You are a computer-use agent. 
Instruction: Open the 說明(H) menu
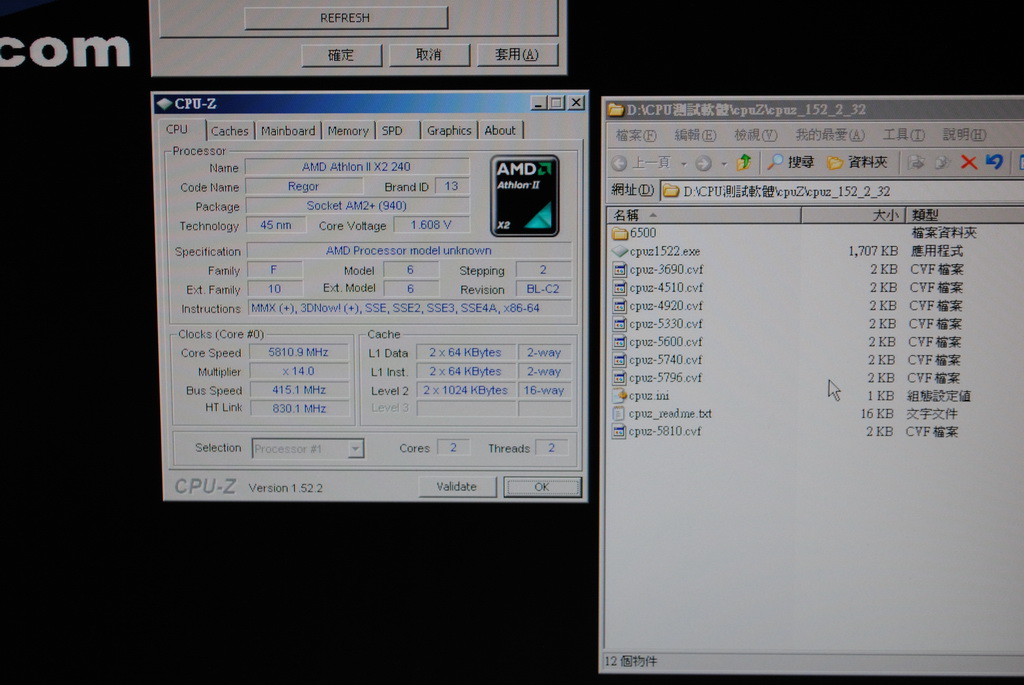click(x=964, y=135)
